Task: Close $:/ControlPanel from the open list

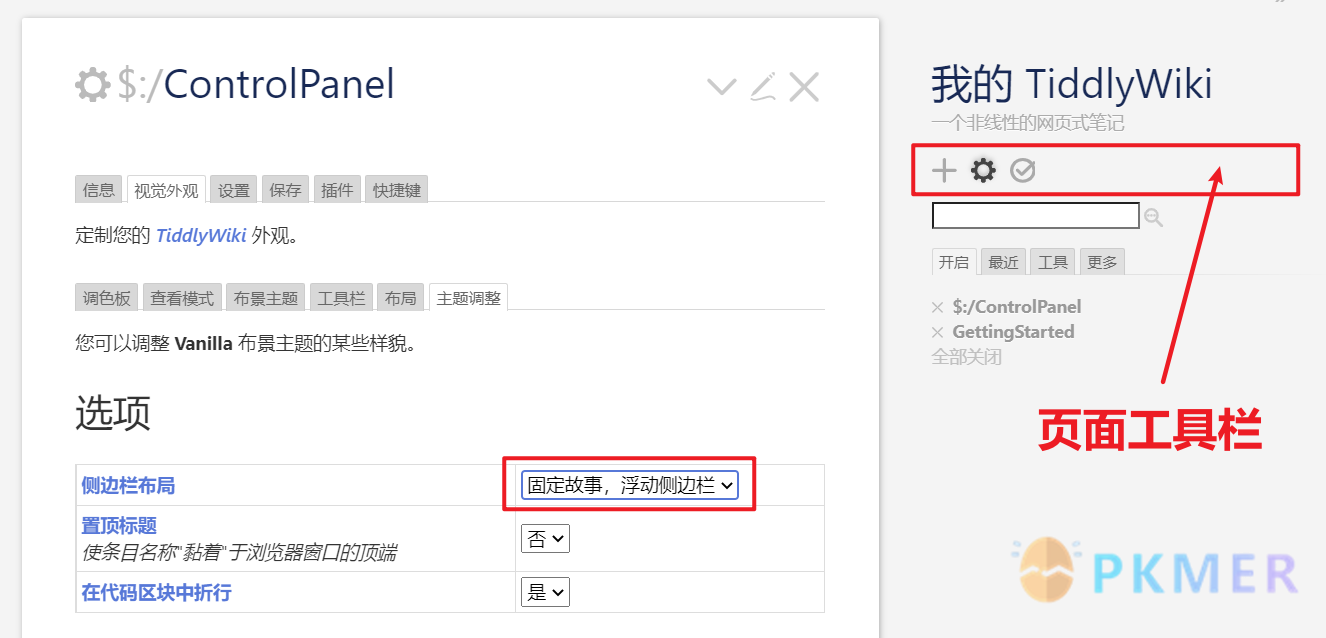Action: coord(937,307)
